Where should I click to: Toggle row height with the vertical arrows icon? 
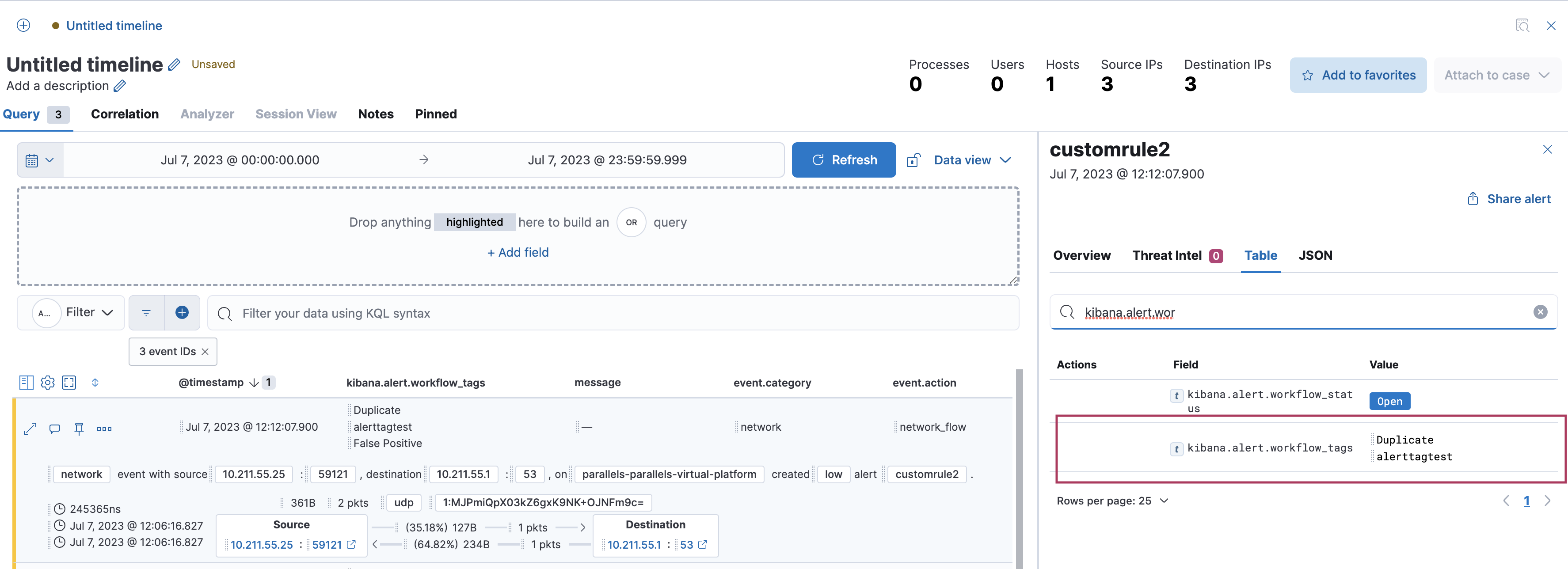[x=95, y=382]
